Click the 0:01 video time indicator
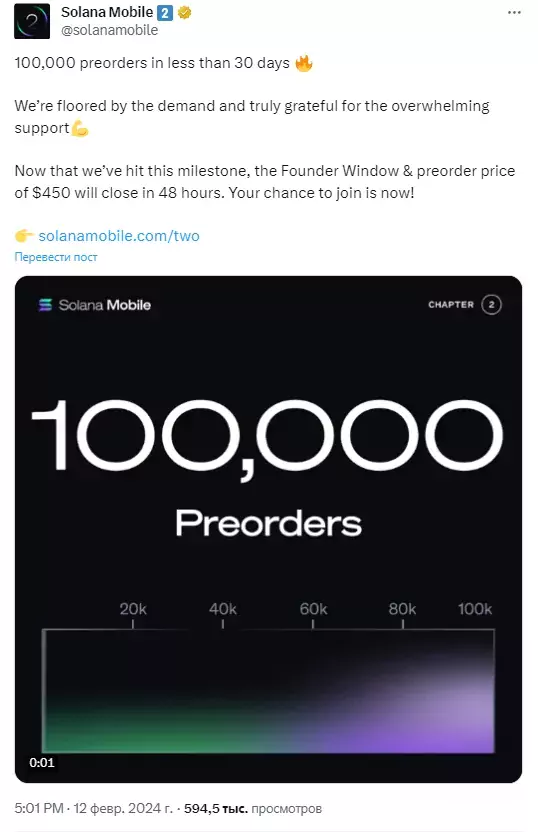Viewport: 538px width, 832px height. (41, 762)
